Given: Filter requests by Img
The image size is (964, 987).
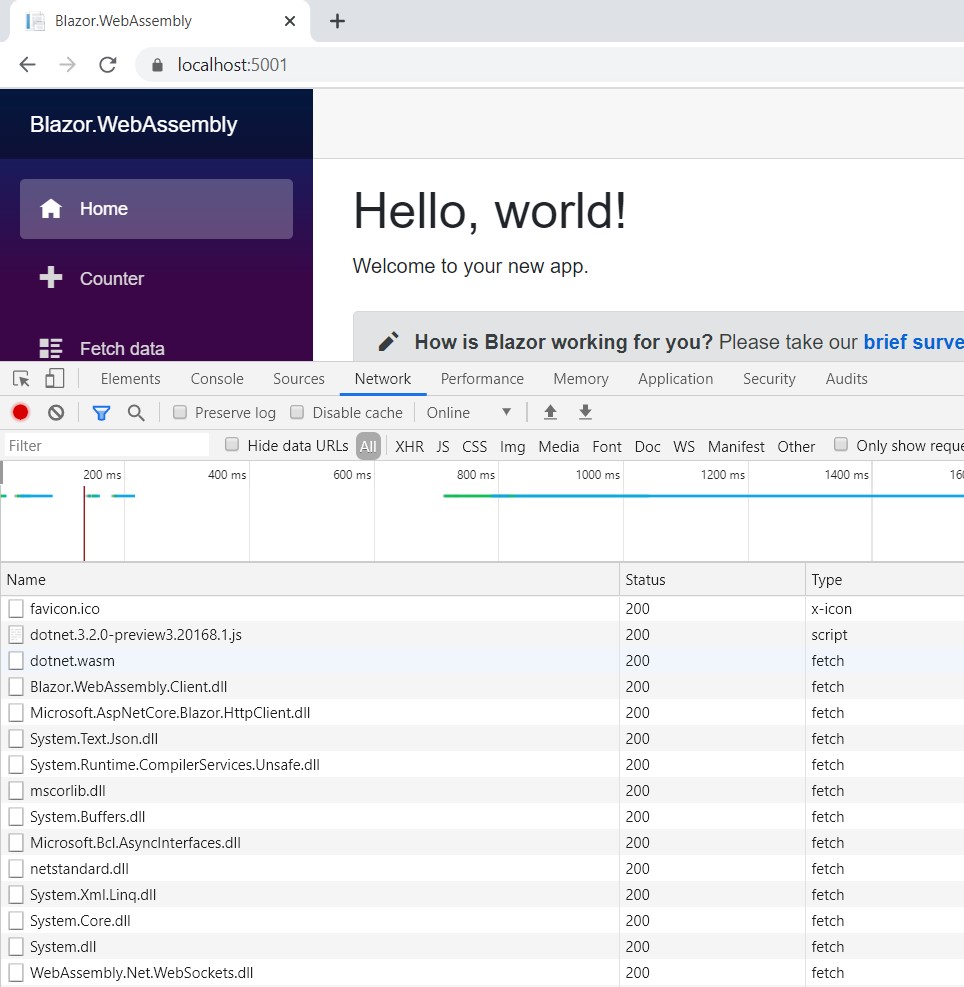Looking at the screenshot, I should [513, 446].
